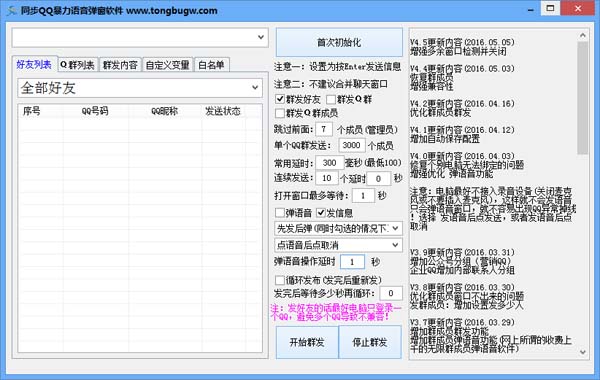Click the 停止群发 button
This screenshot has height=380, width=600.
click(370, 342)
